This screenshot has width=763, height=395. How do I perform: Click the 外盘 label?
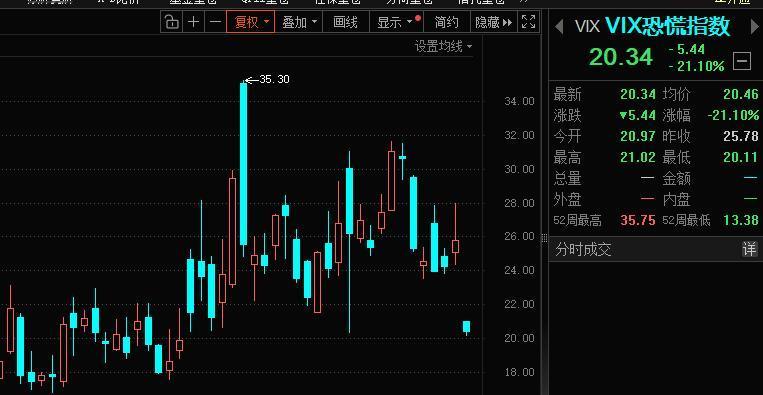pyautogui.click(x=567, y=199)
